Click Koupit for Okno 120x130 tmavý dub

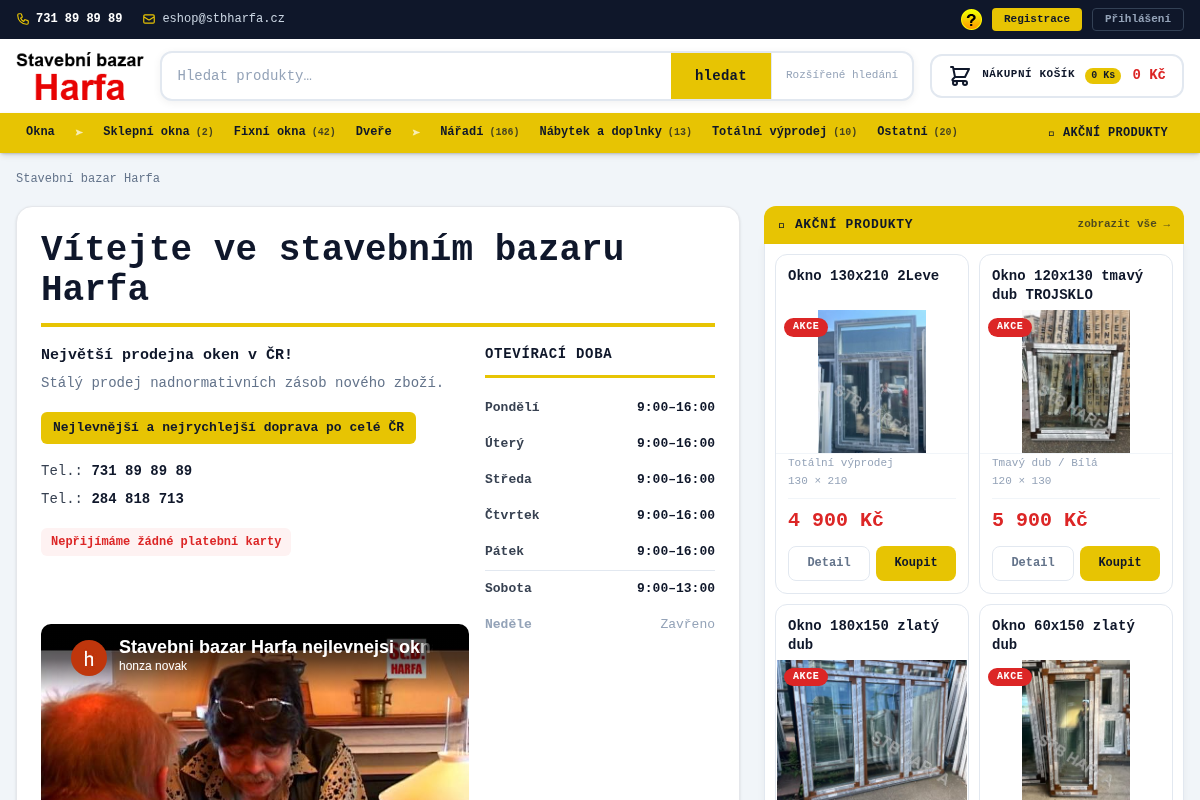pyautogui.click(x=1120, y=563)
